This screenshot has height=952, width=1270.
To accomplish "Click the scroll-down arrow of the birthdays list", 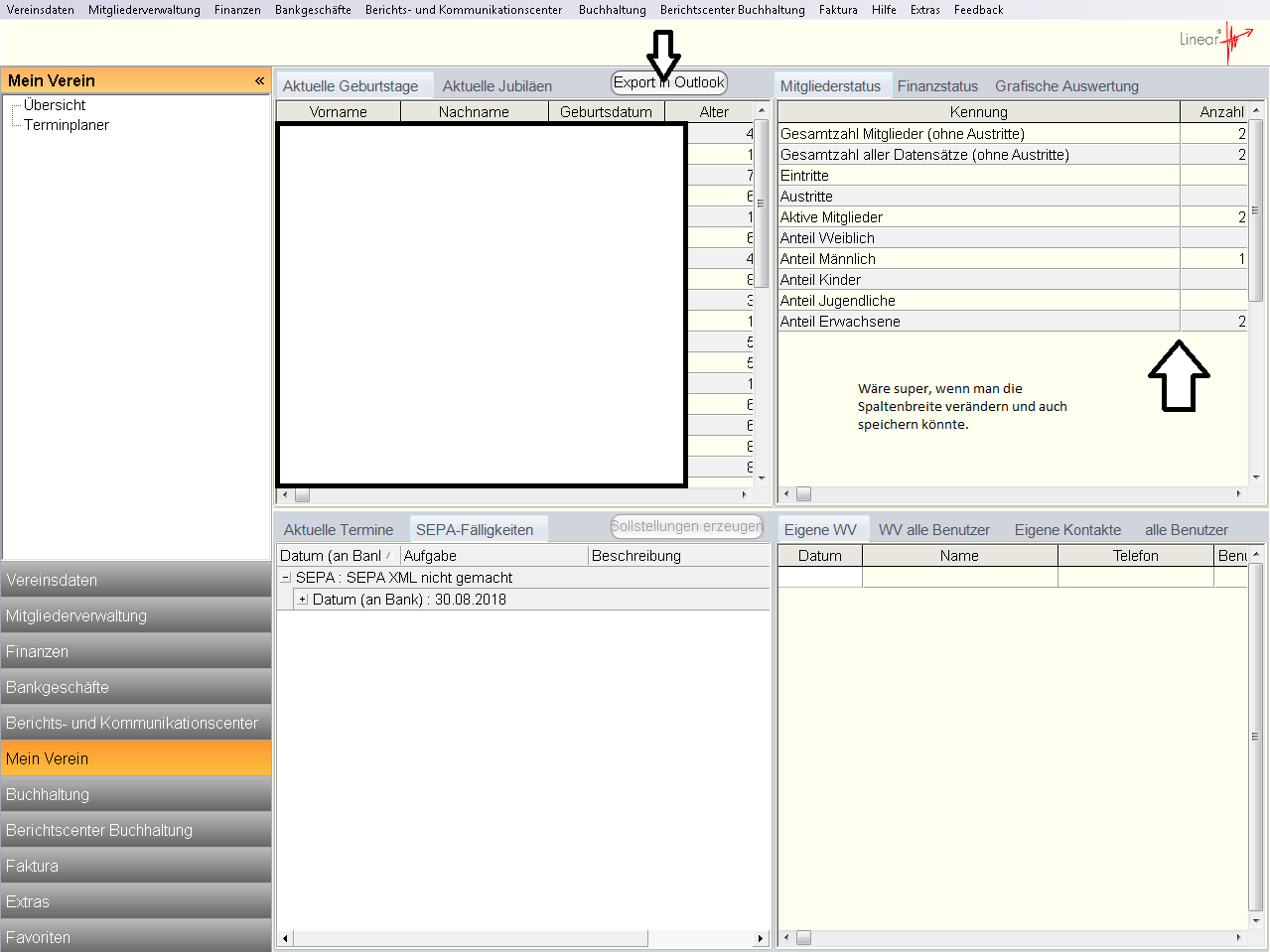I will 762,478.
